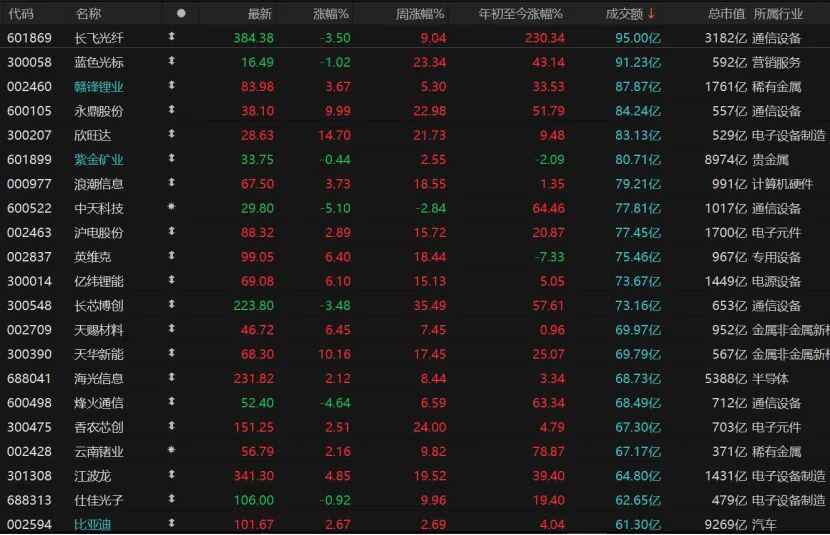
Task: Click the 最新 price column header
Action: tap(259, 14)
